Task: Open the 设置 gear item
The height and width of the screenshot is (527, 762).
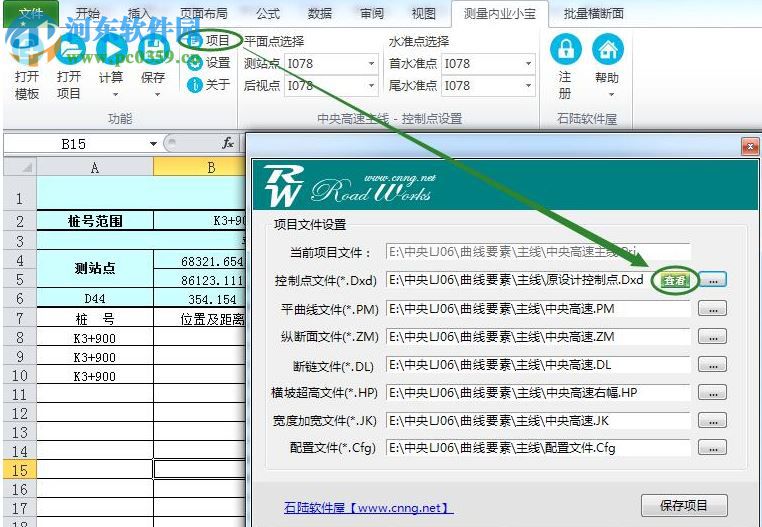Action: 210,62
